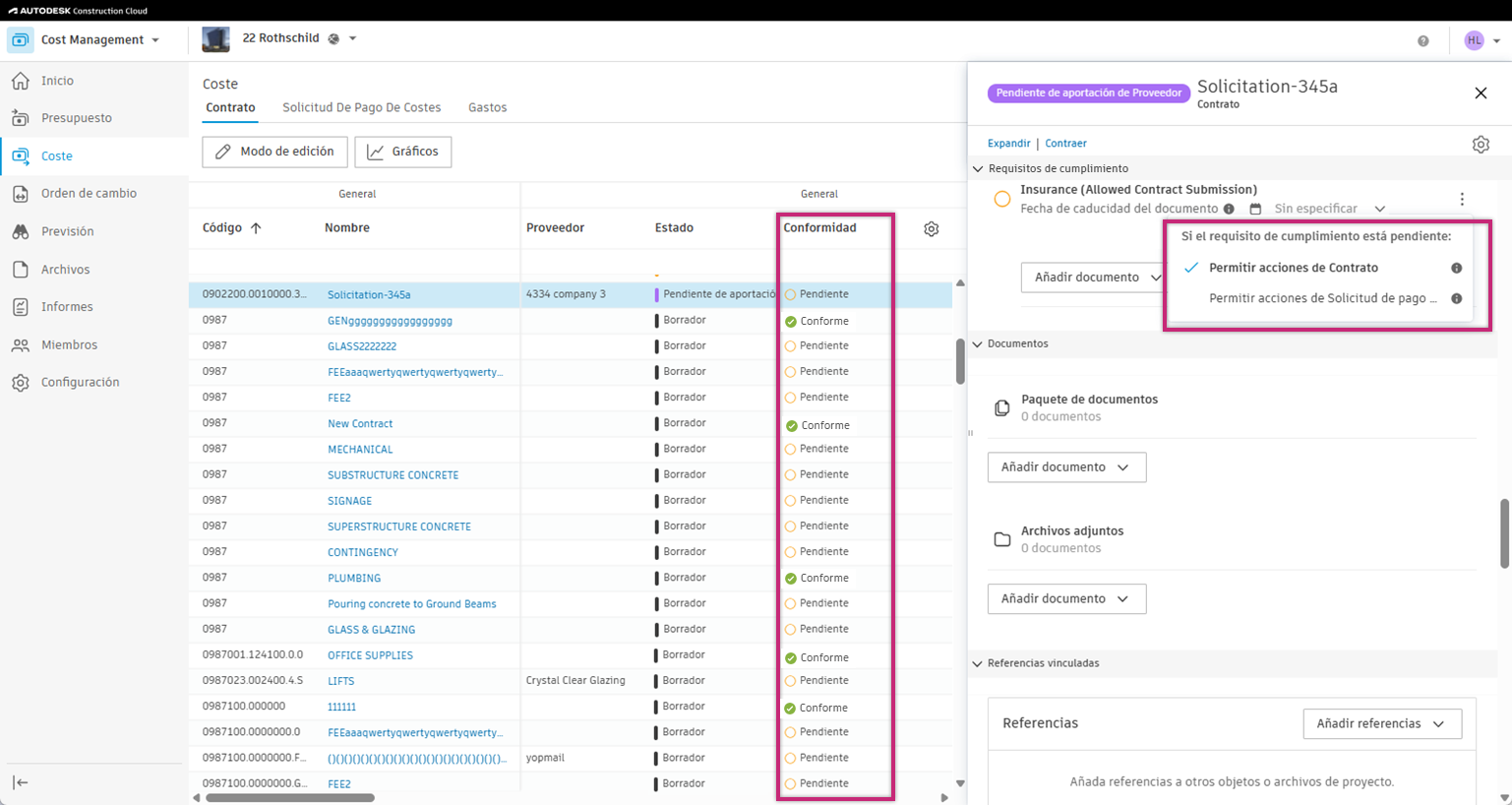Open the Sin especificar date dropdown

(x=1329, y=209)
